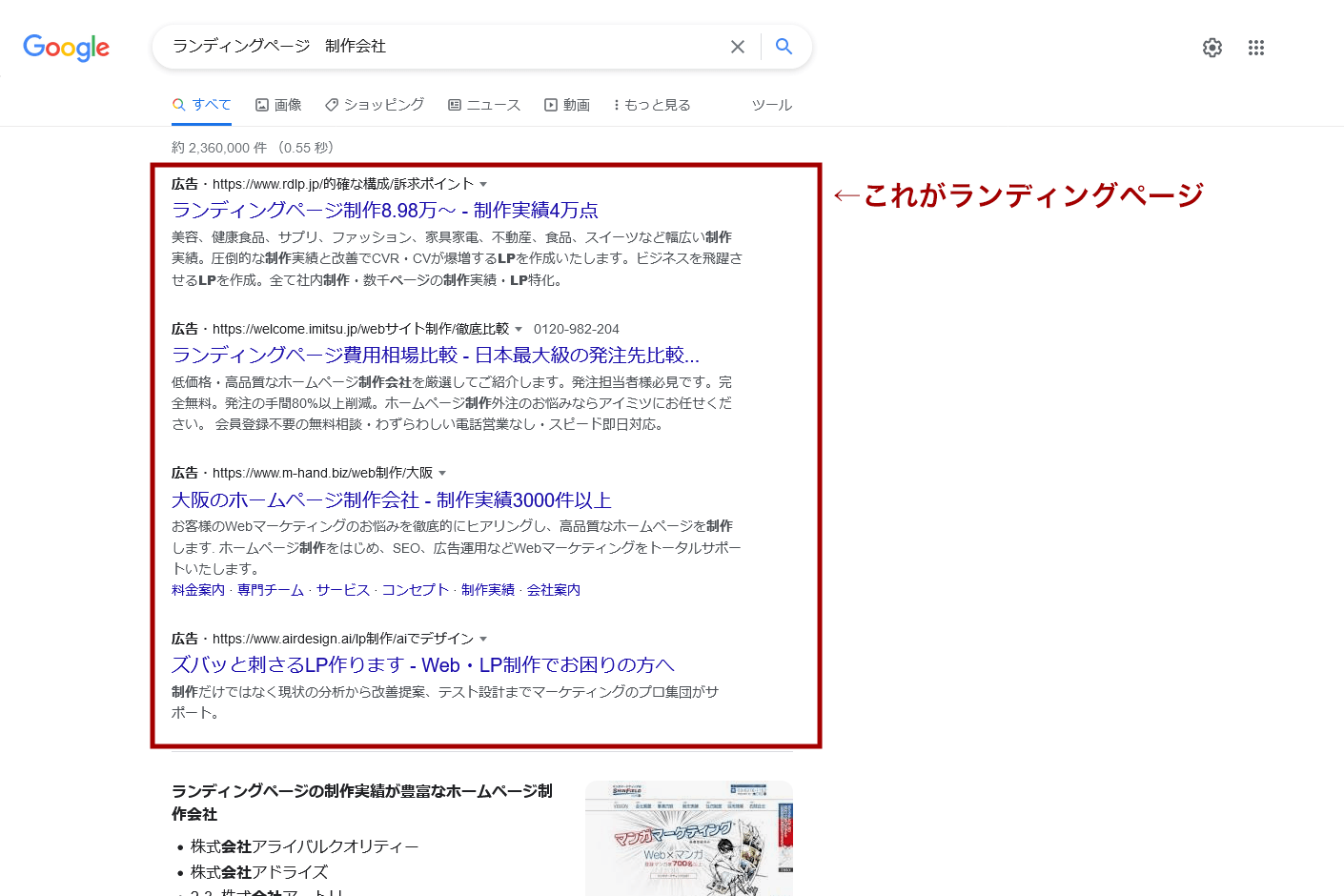Expand dropdown arrow beside rdlp.jp ad URL

pos(483,184)
